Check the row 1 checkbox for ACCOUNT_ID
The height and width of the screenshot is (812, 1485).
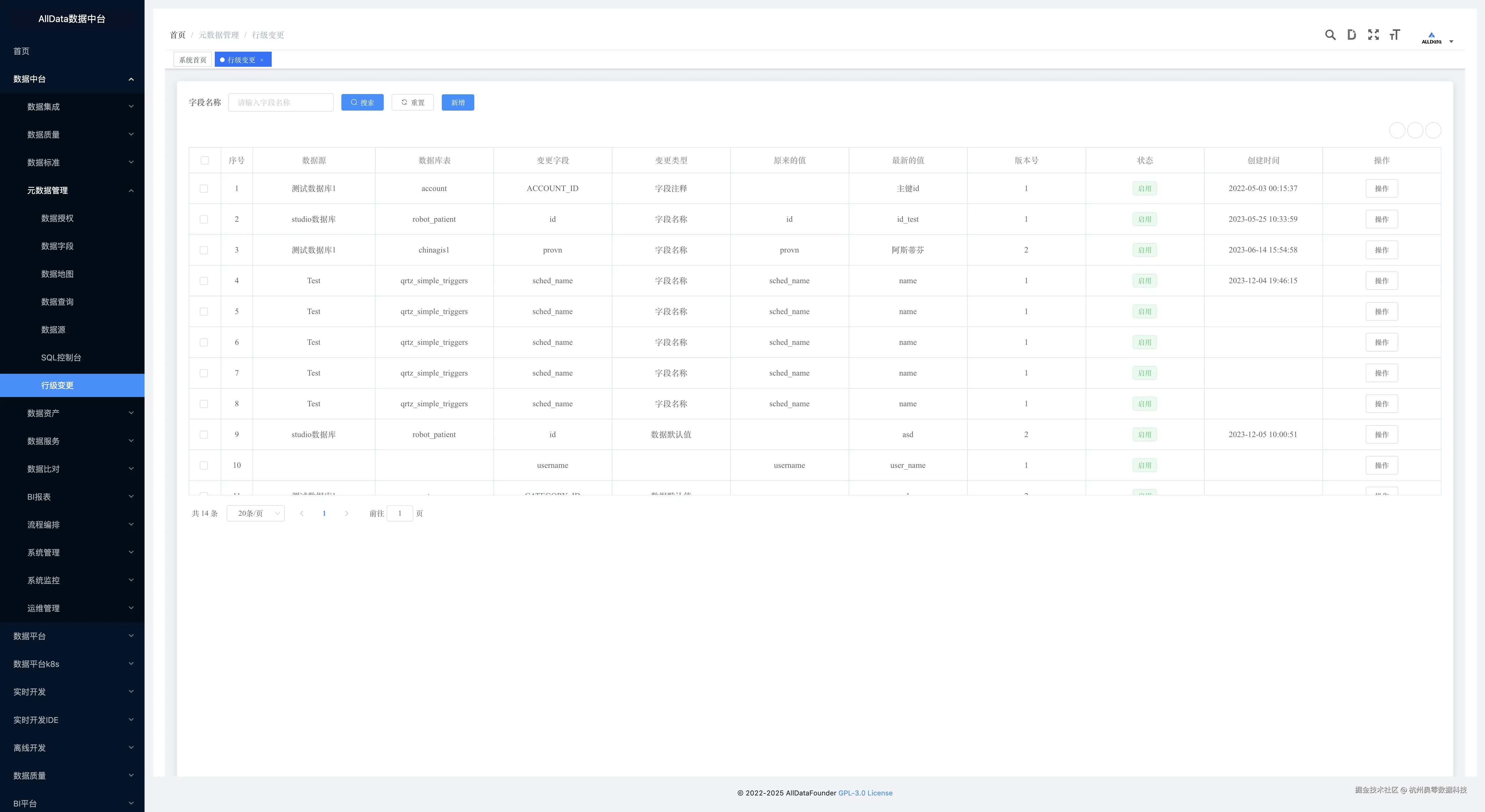click(203, 188)
